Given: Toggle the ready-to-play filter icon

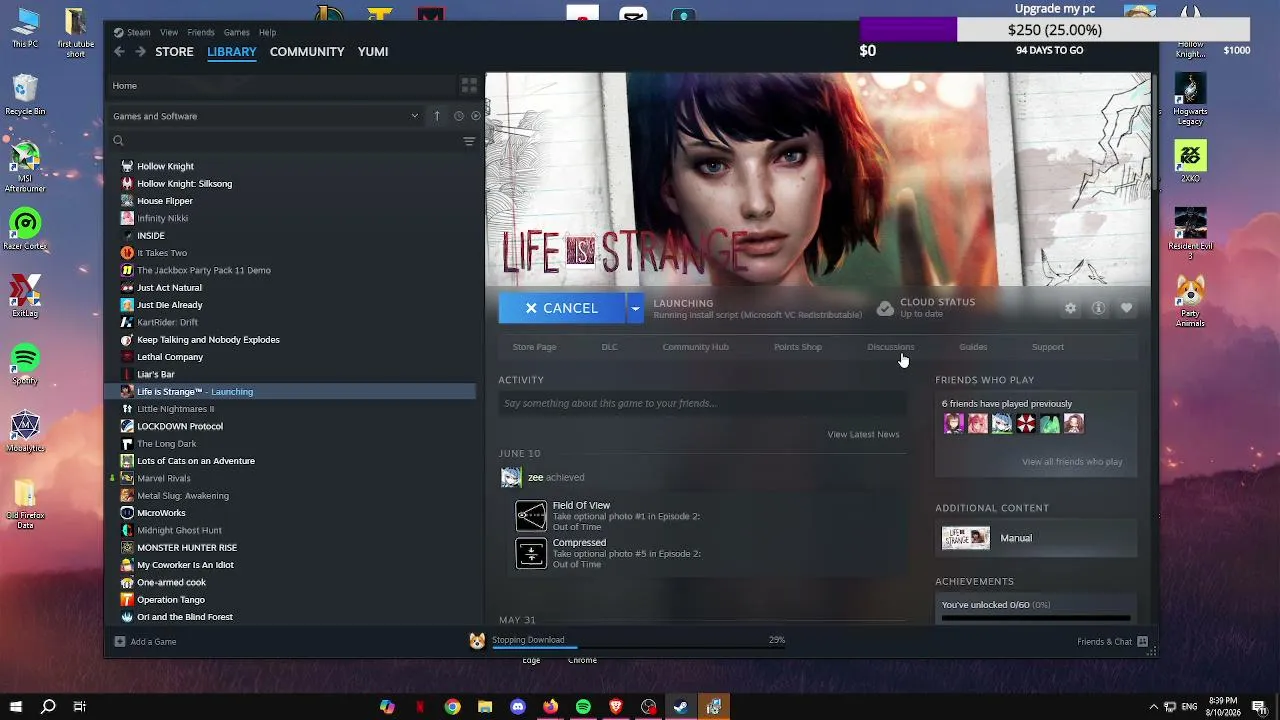Looking at the screenshot, I should pyautogui.click(x=475, y=116).
